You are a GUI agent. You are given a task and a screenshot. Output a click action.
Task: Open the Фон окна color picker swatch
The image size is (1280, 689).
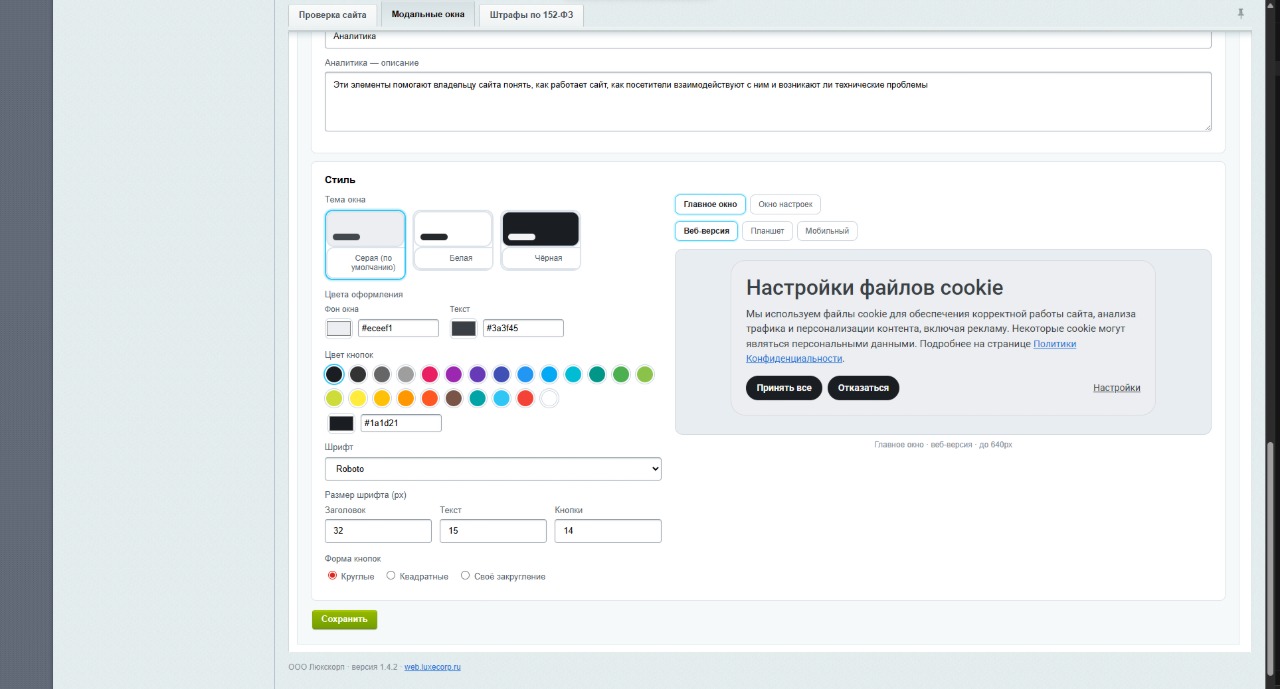339,328
